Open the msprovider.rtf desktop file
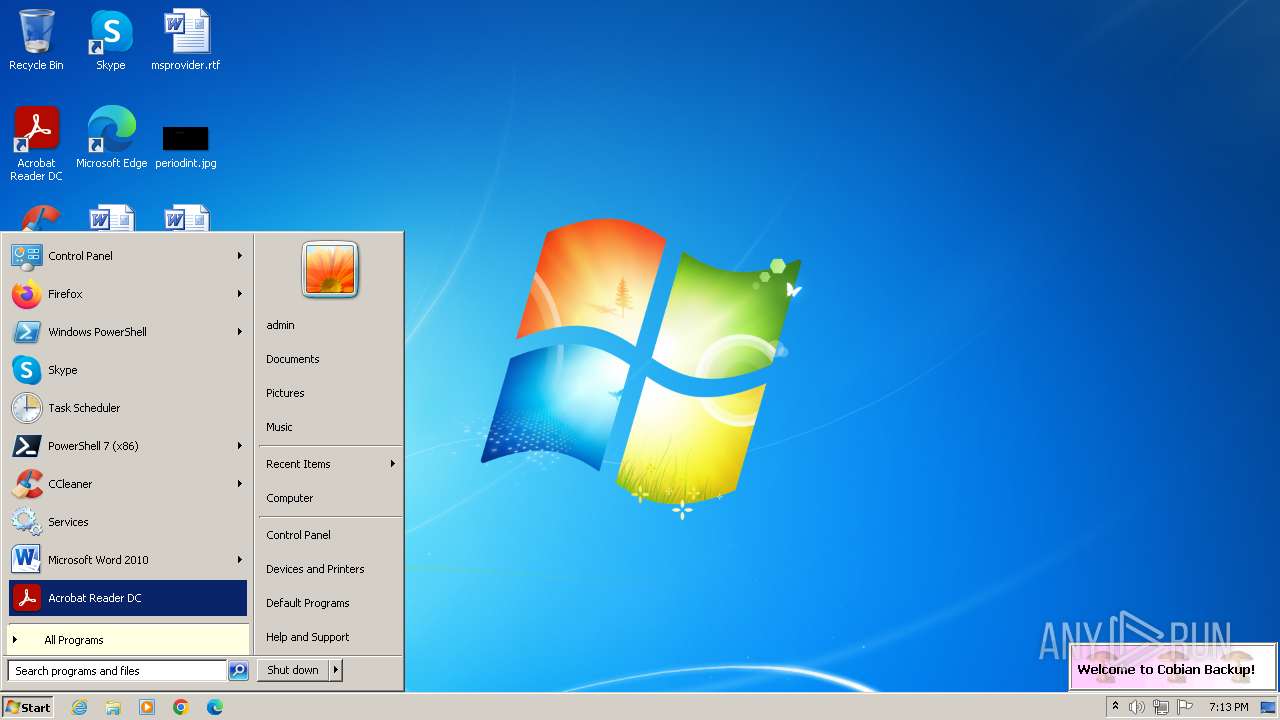Screen dimensions: 1280x720 pyautogui.click(x=186, y=40)
